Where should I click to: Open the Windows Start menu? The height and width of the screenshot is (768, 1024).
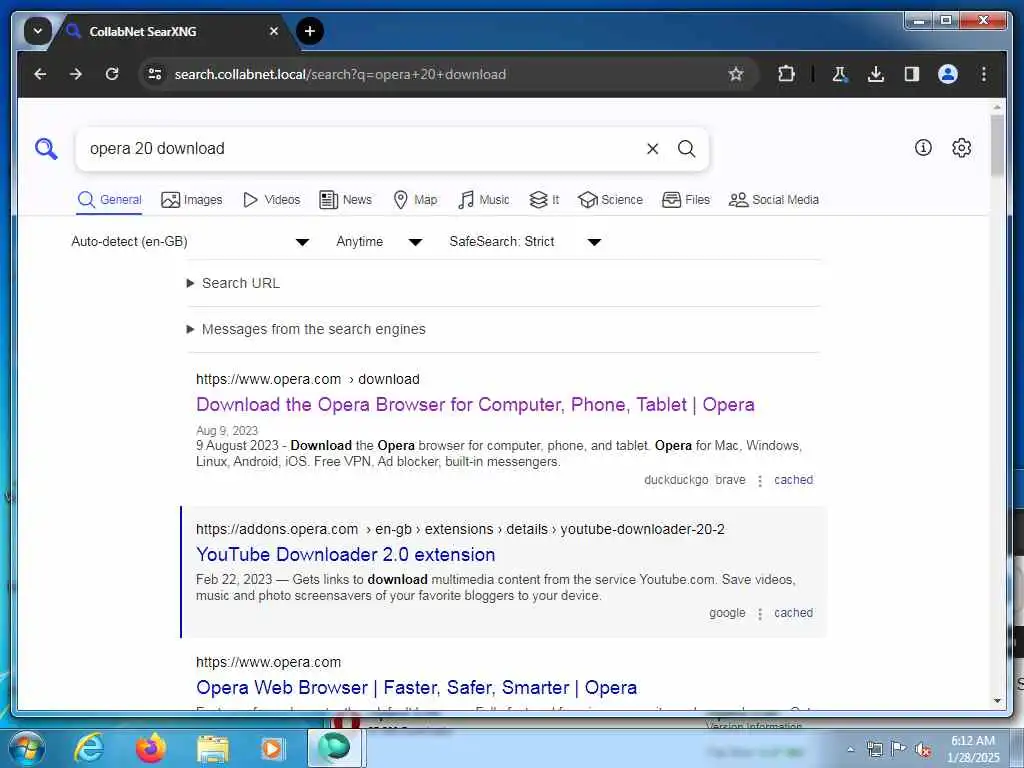25,748
